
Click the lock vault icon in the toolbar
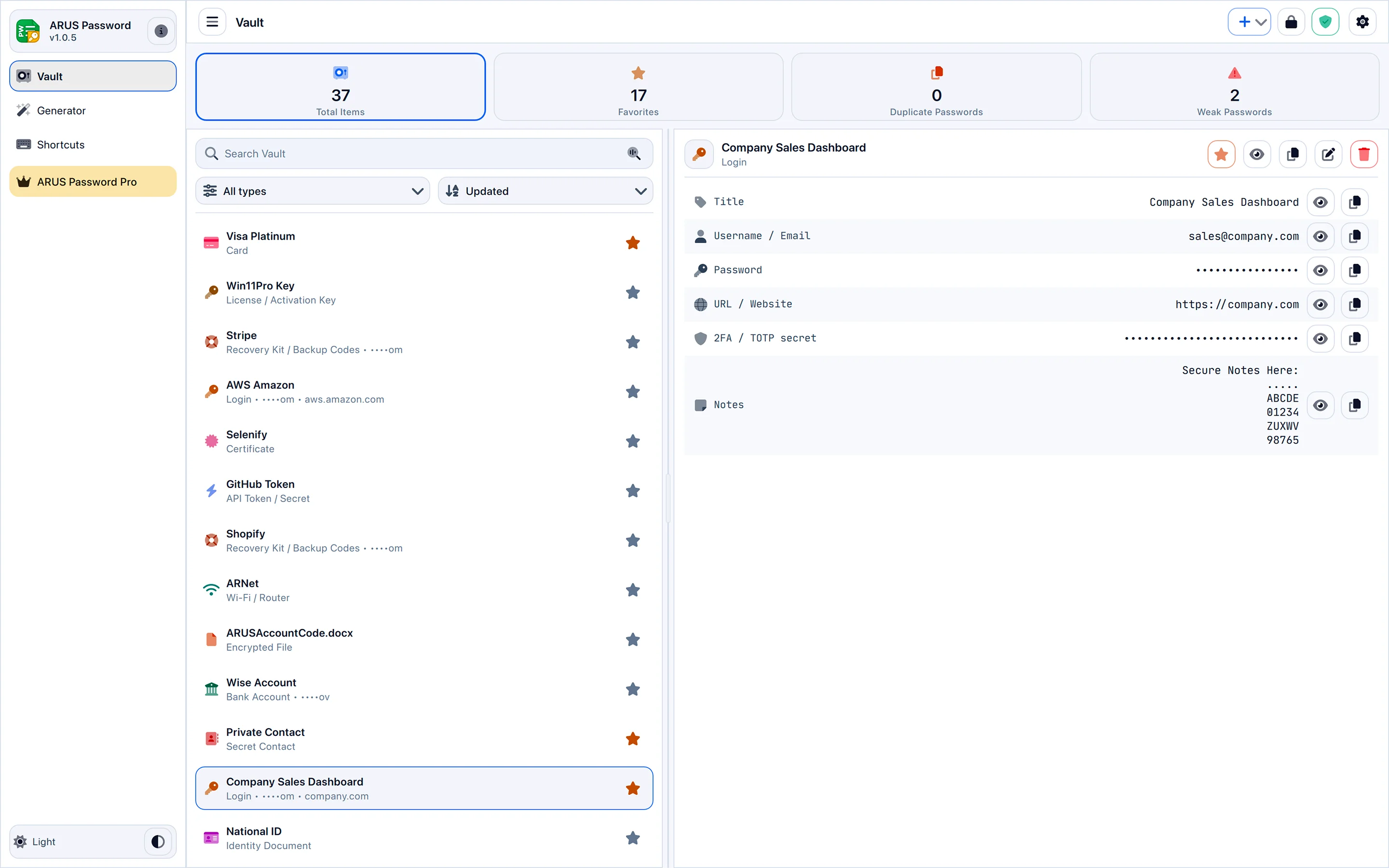[x=1291, y=22]
